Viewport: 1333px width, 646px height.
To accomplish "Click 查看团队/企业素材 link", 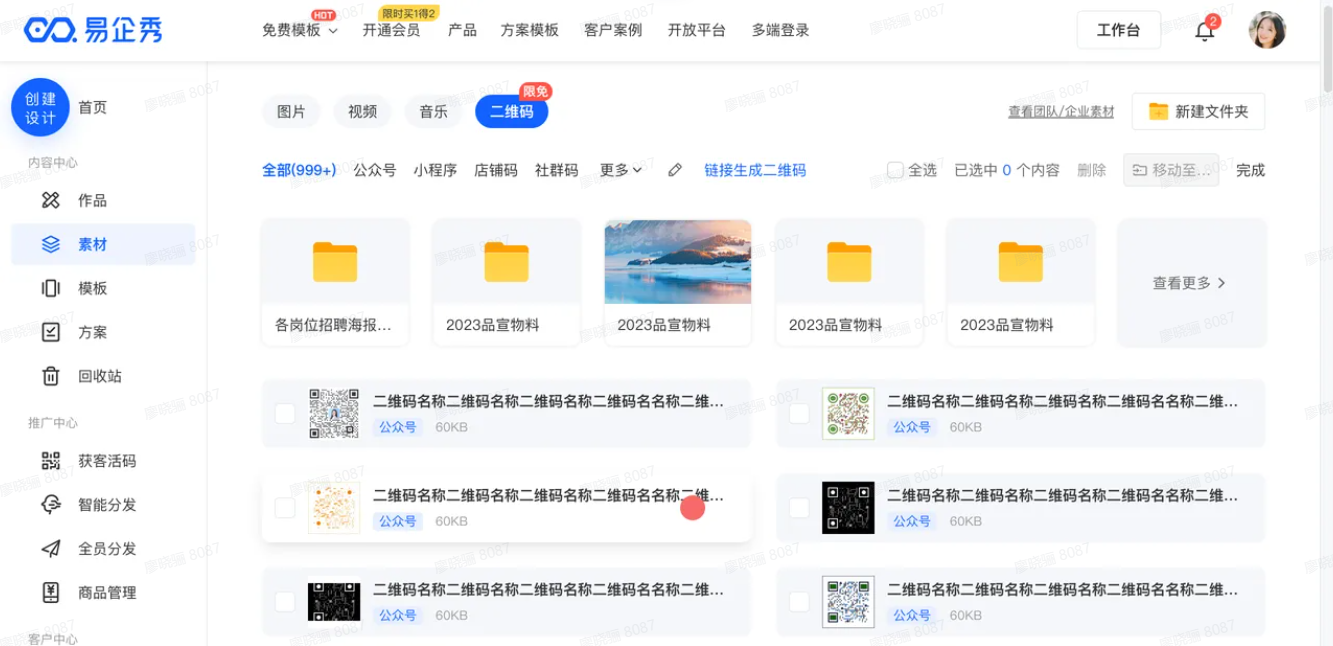I will [x=1061, y=112].
